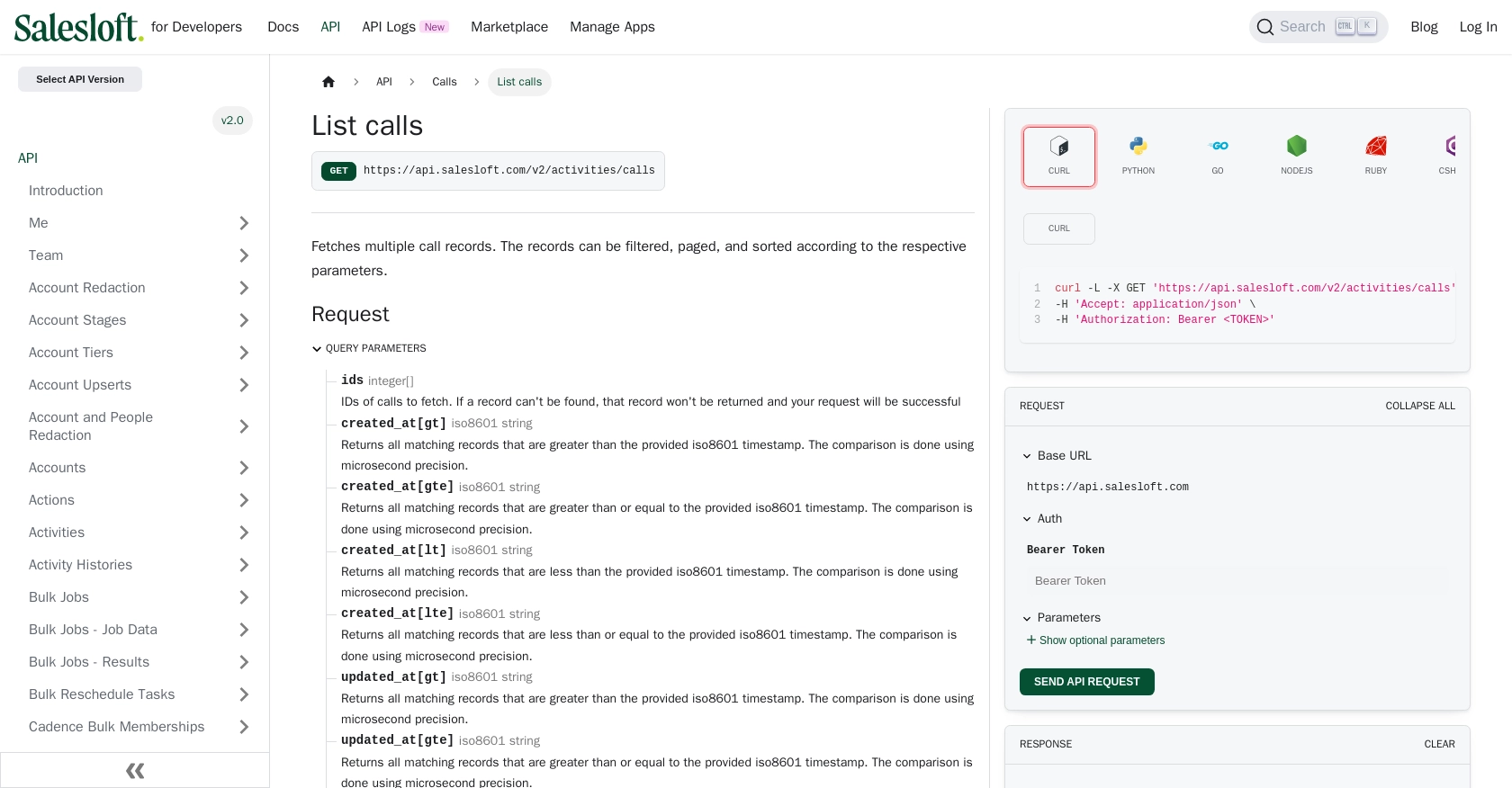Viewport: 1512px width, 788px height.
Task: Click the Calls breadcrumb link
Action: click(445, 82)
